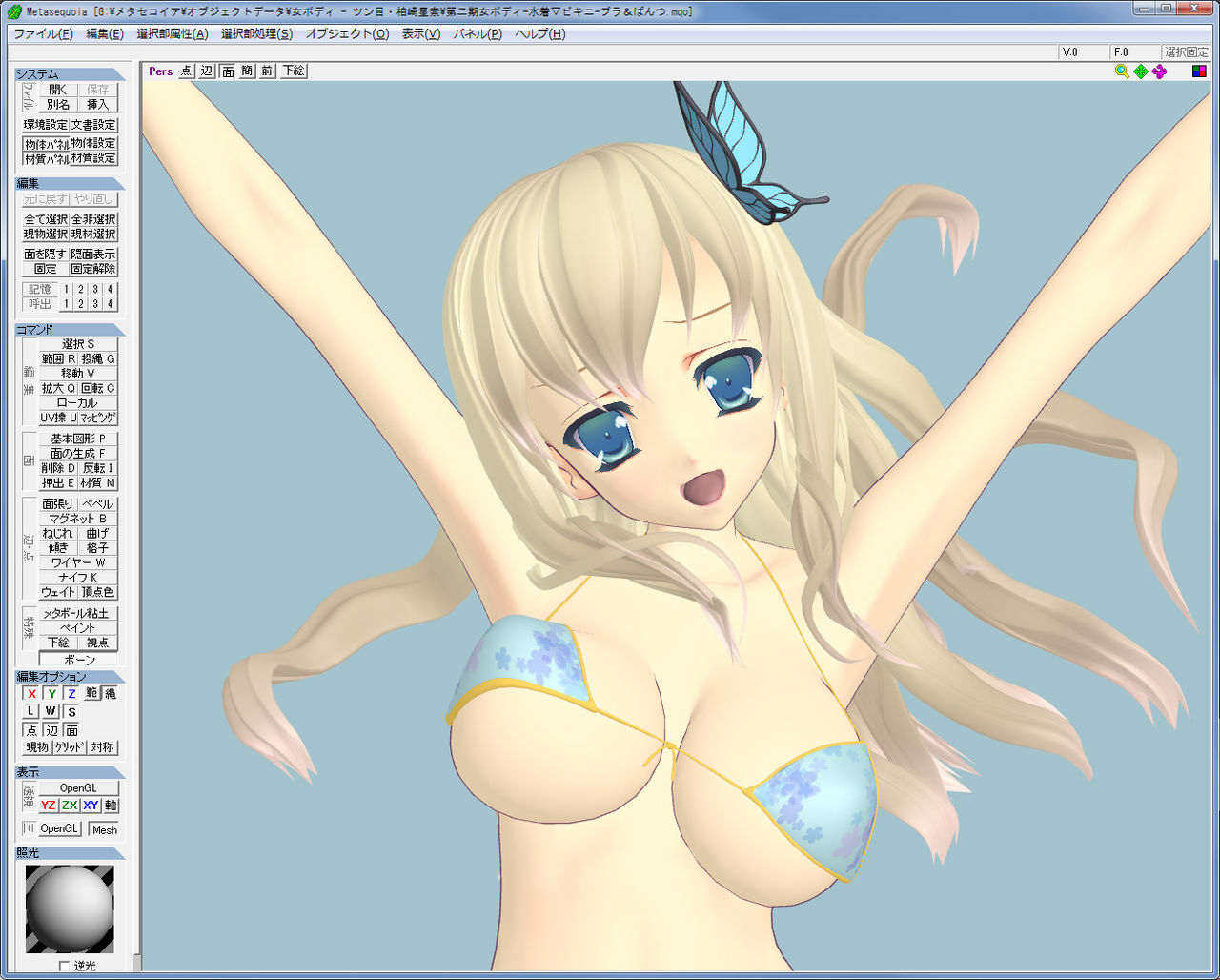Toggle 下絵 display in viewport header

[294, 71]
